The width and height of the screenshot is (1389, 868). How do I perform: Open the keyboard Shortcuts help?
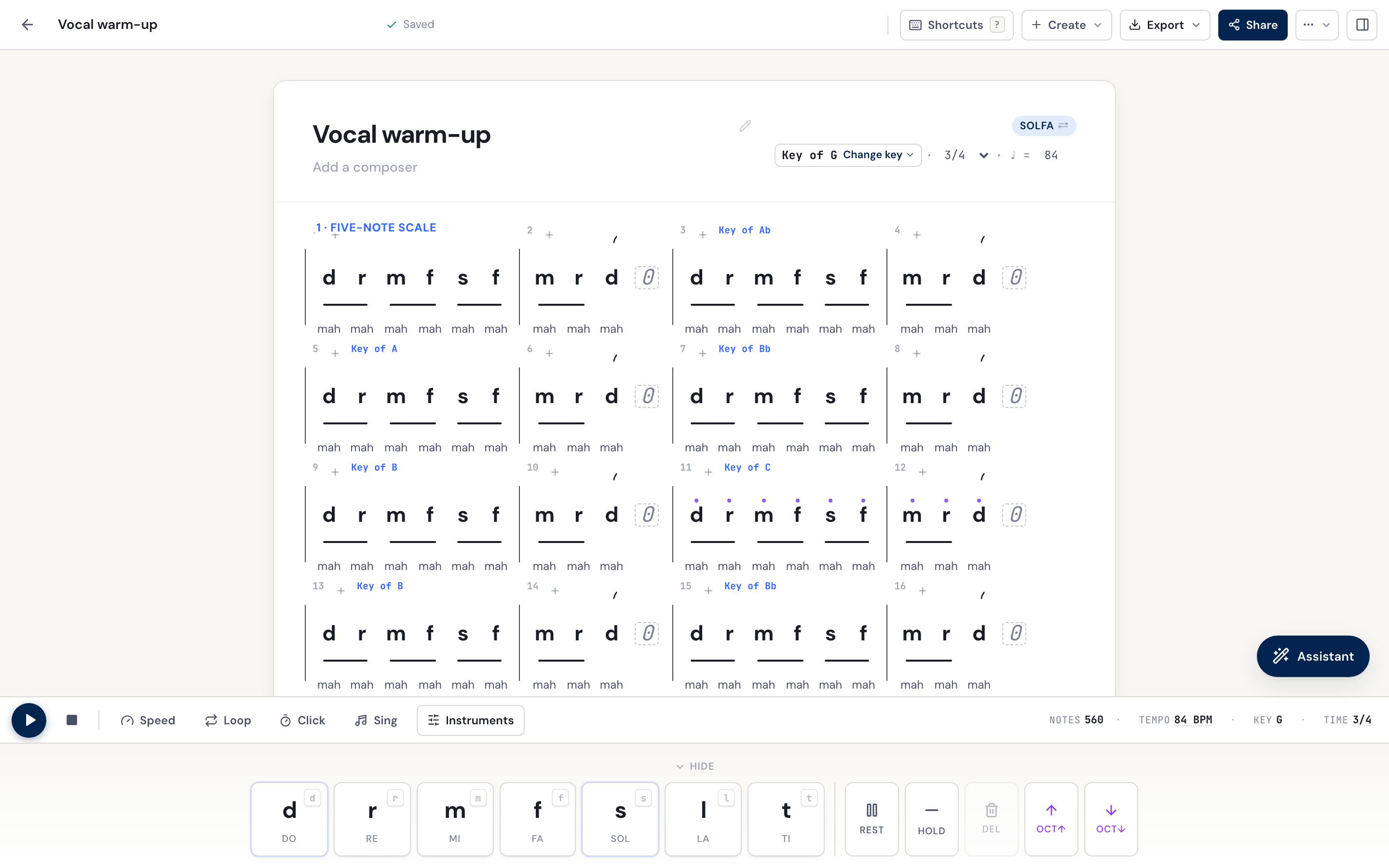(x=956, y=25)
